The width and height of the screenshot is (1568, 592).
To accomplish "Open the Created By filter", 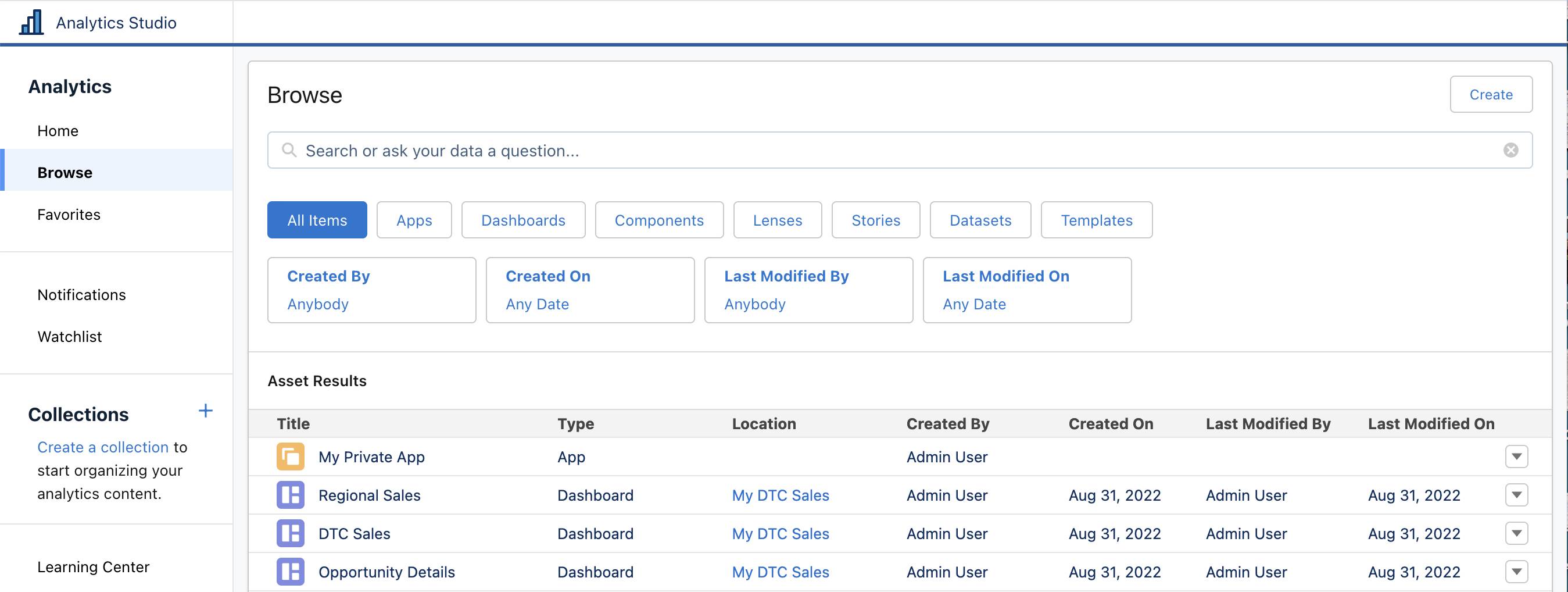I will (x=372, y=290).
